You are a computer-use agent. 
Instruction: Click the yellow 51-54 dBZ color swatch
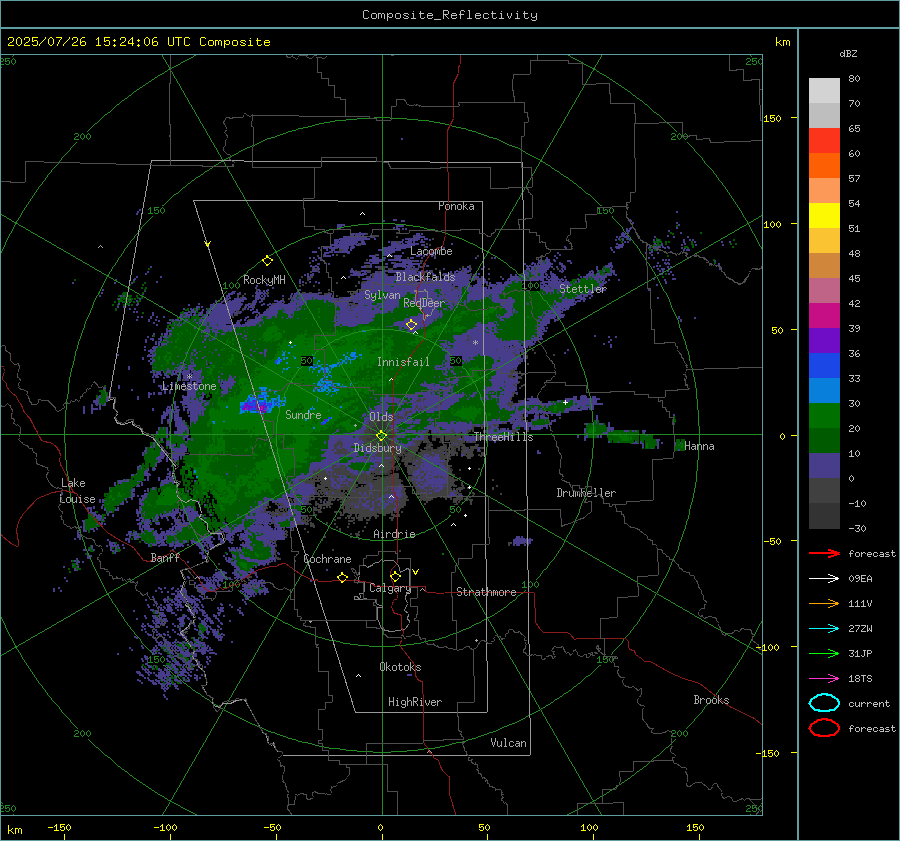824,216
